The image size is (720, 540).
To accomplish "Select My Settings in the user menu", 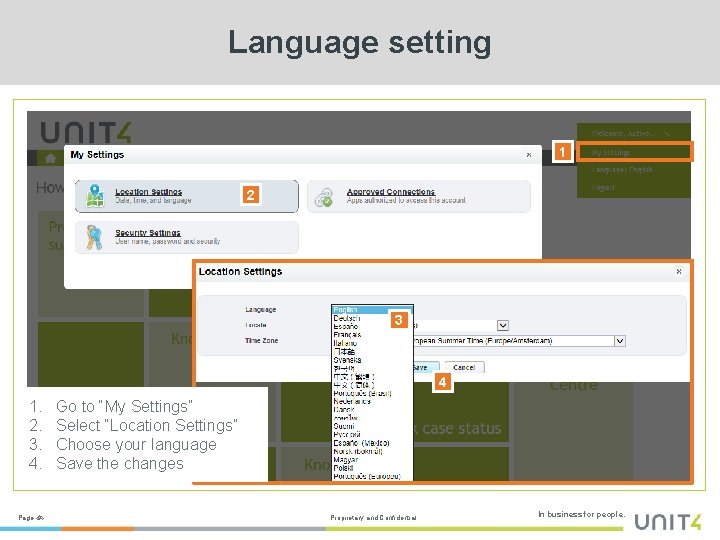I will click(x=634, y=152).
